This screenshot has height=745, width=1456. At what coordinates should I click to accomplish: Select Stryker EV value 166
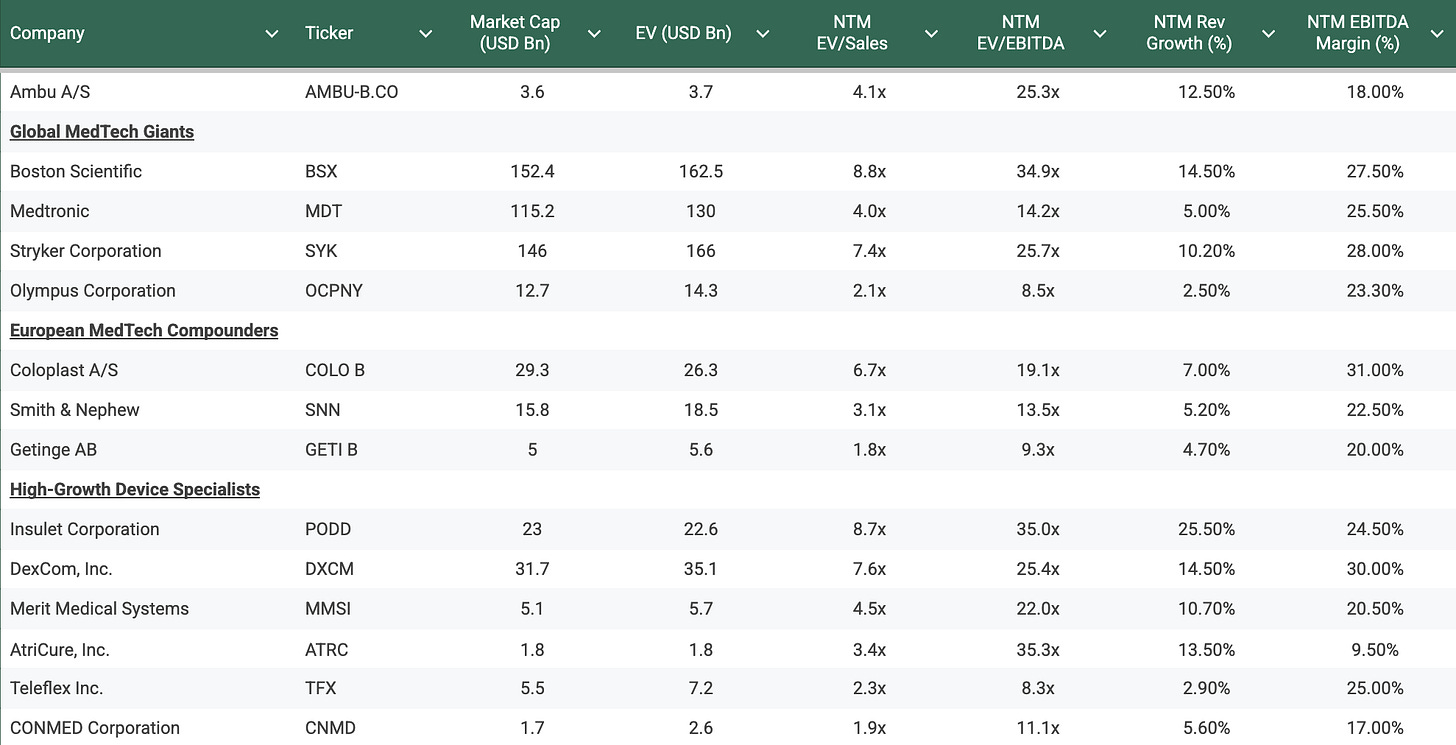701,251
